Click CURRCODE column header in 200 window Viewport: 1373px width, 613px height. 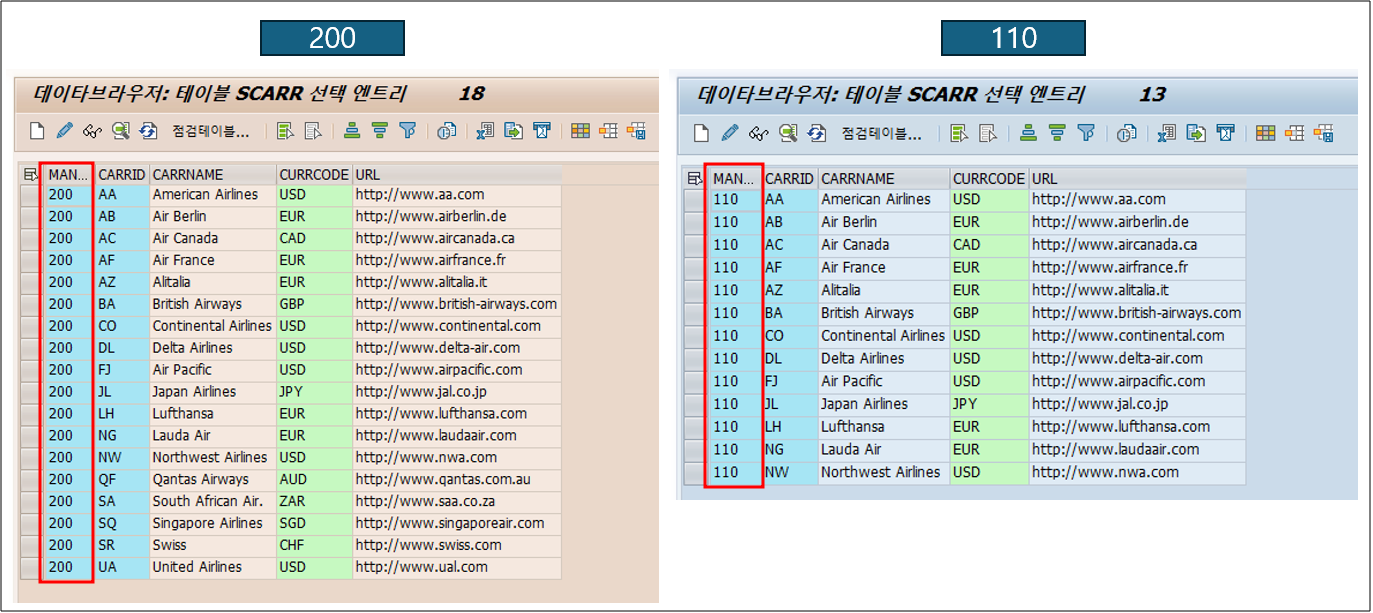314,174
